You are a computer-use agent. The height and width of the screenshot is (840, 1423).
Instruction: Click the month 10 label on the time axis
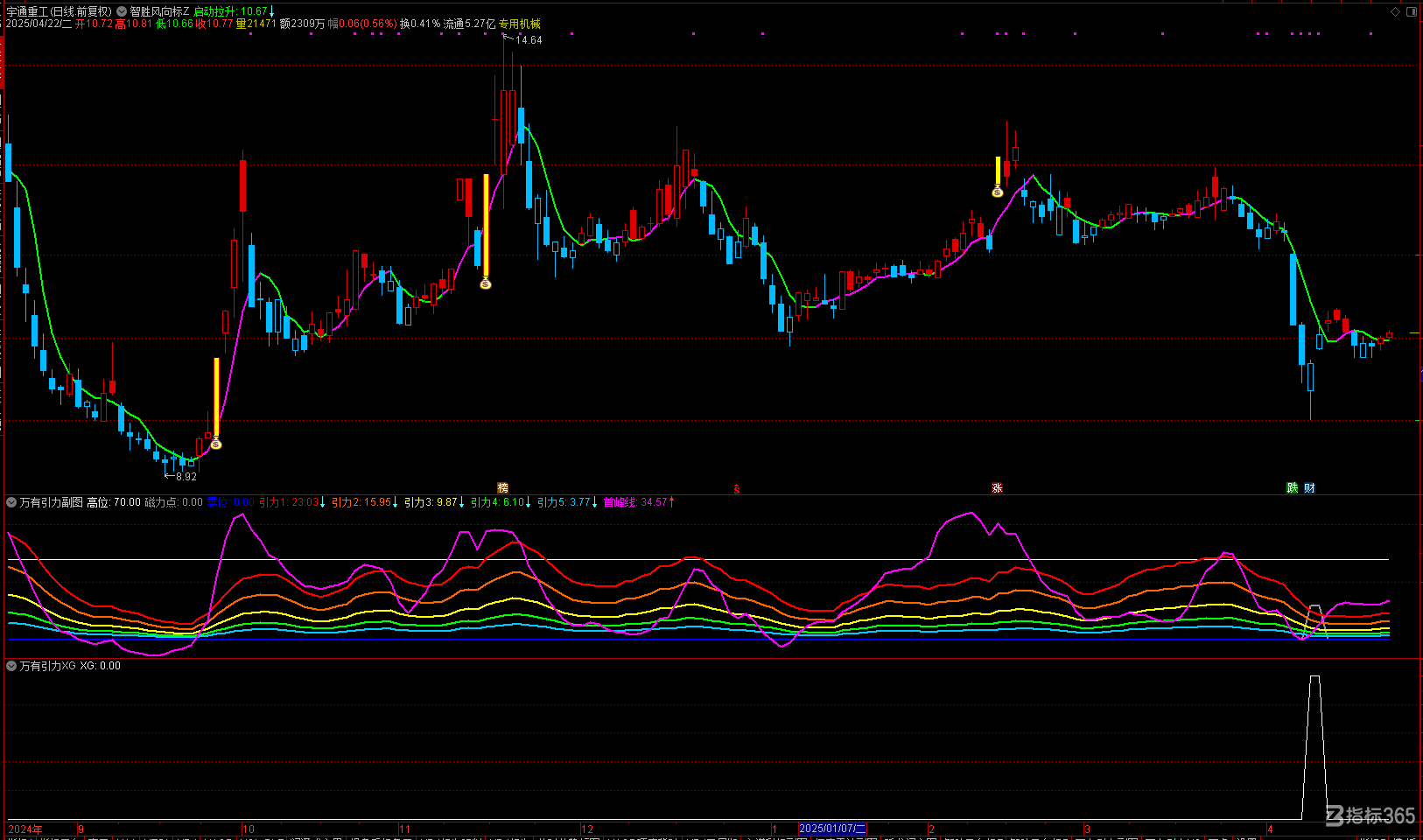tap(249, 829)
